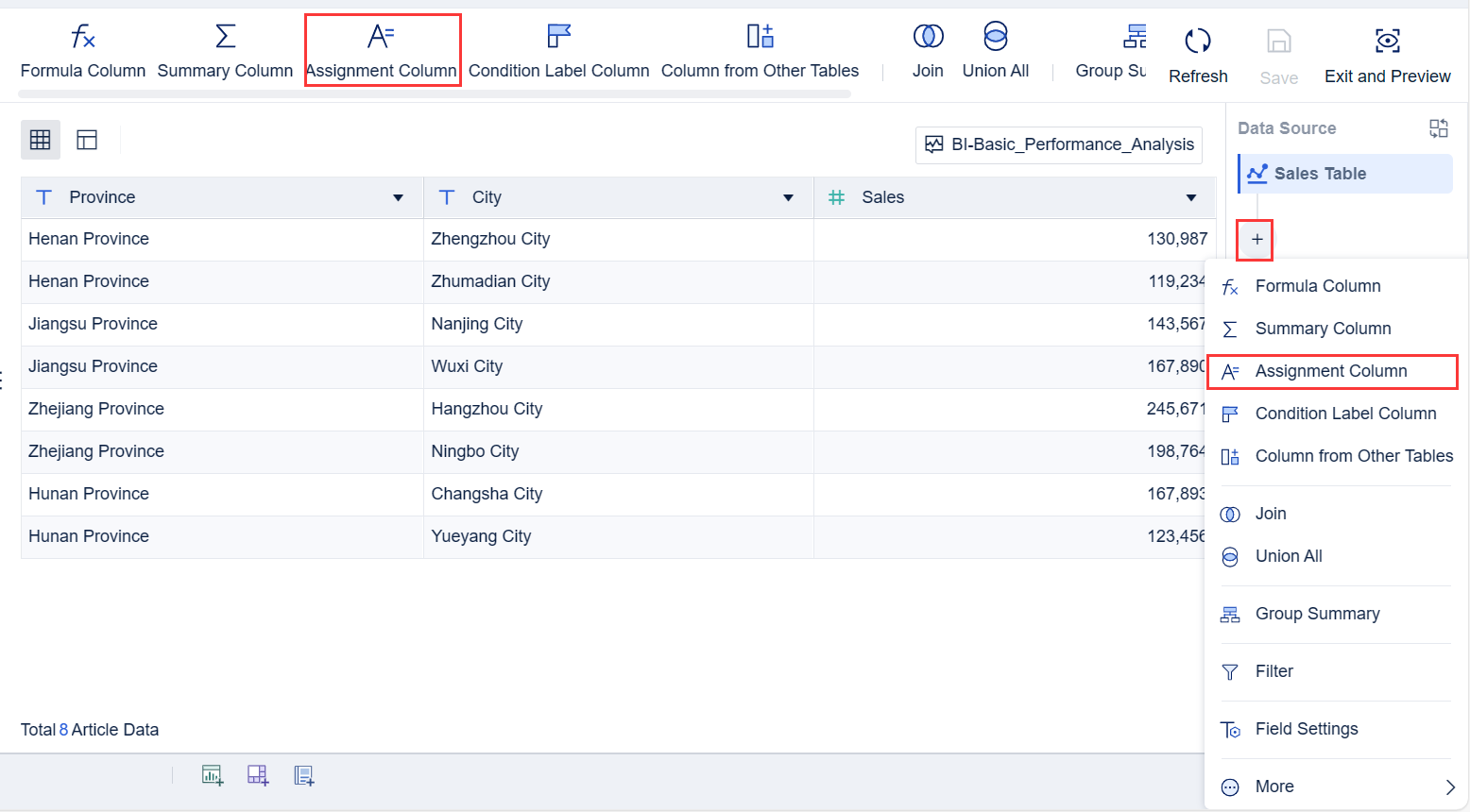This screenshot has height=812, width=1470.
Task: Select Field Settings in the menu
Action: click(1307, 729)
